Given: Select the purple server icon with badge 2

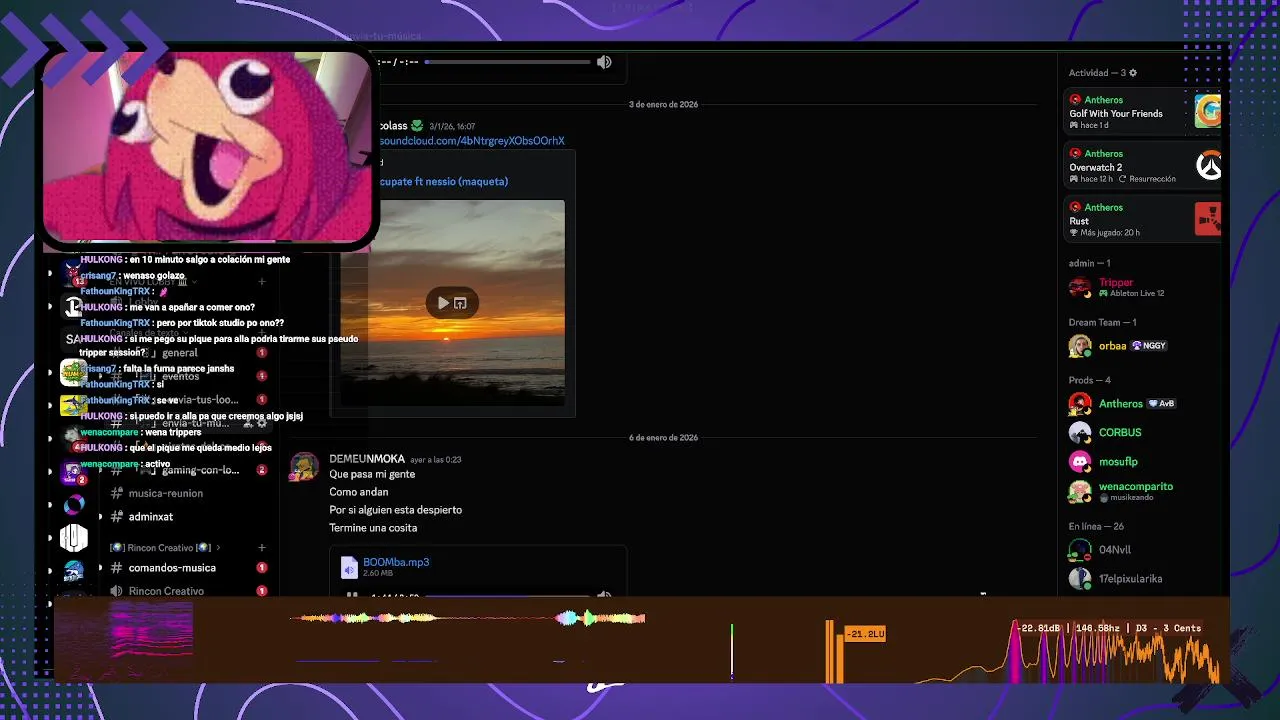Looking at the screenshot, I should [x=74, y=470].
